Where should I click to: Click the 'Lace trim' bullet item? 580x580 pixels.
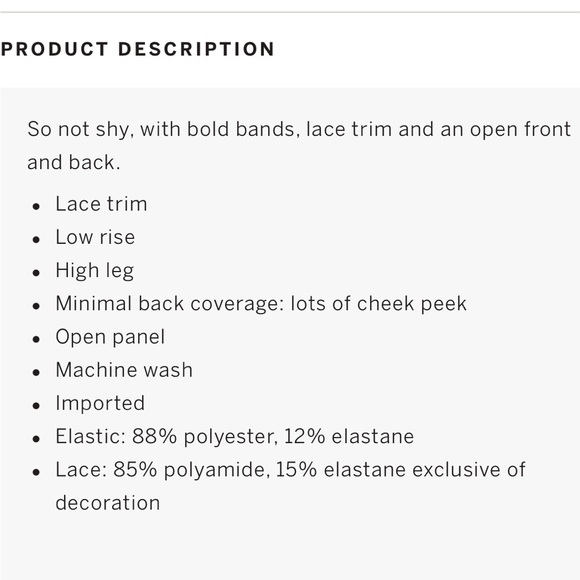(101, 204)
